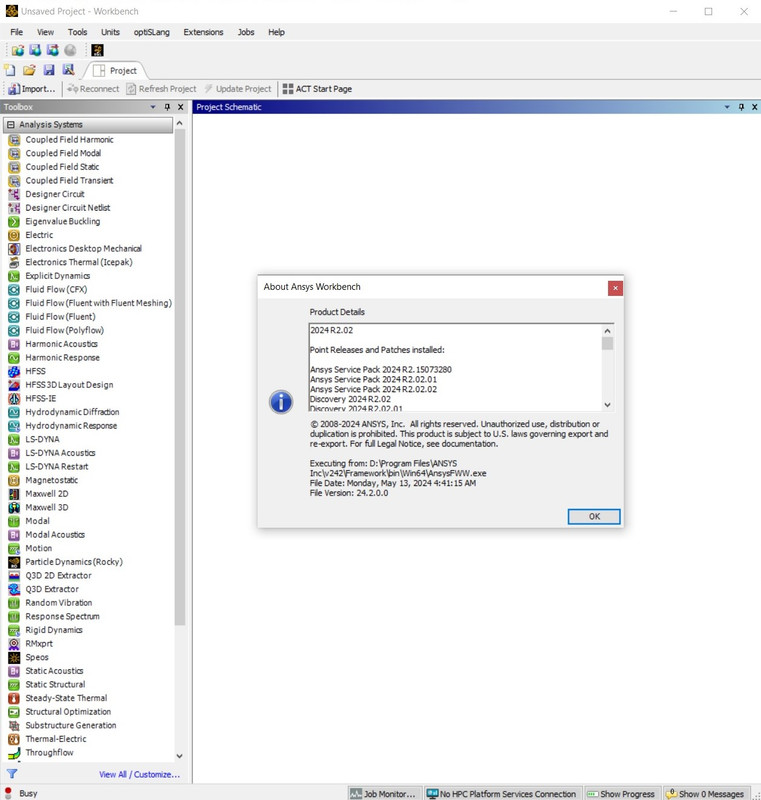
Task: Click Show 0 Messages in status bar
Action: coord(707,794)
